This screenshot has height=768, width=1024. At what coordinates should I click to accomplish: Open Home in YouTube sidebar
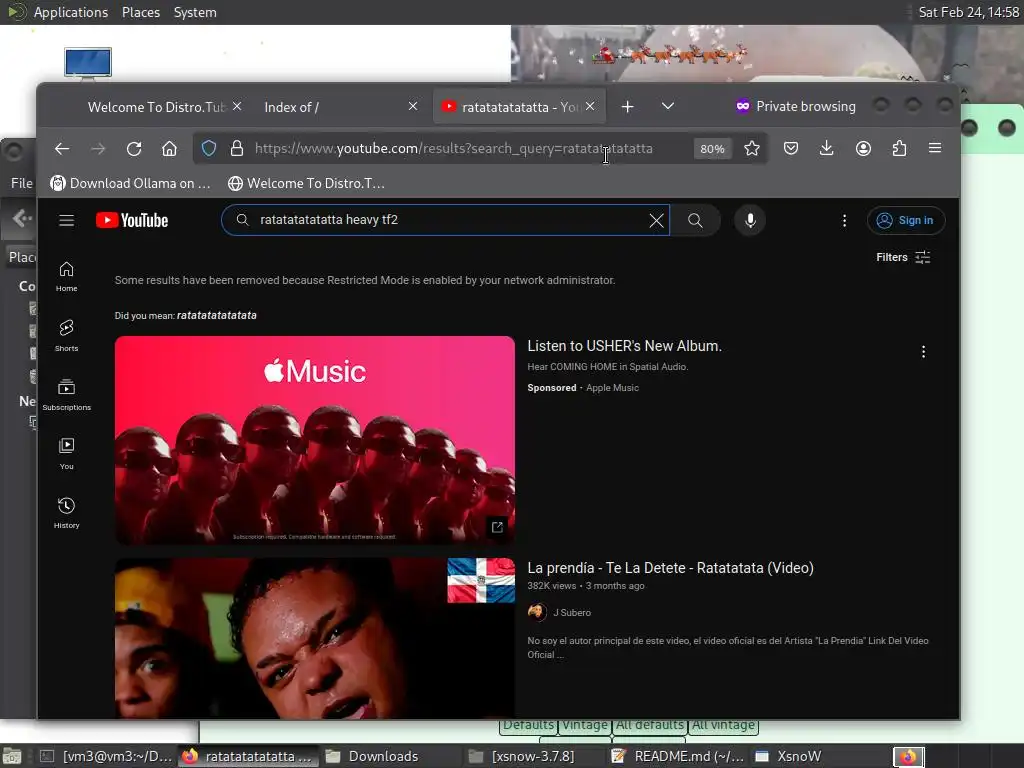(x=67, y=276)
